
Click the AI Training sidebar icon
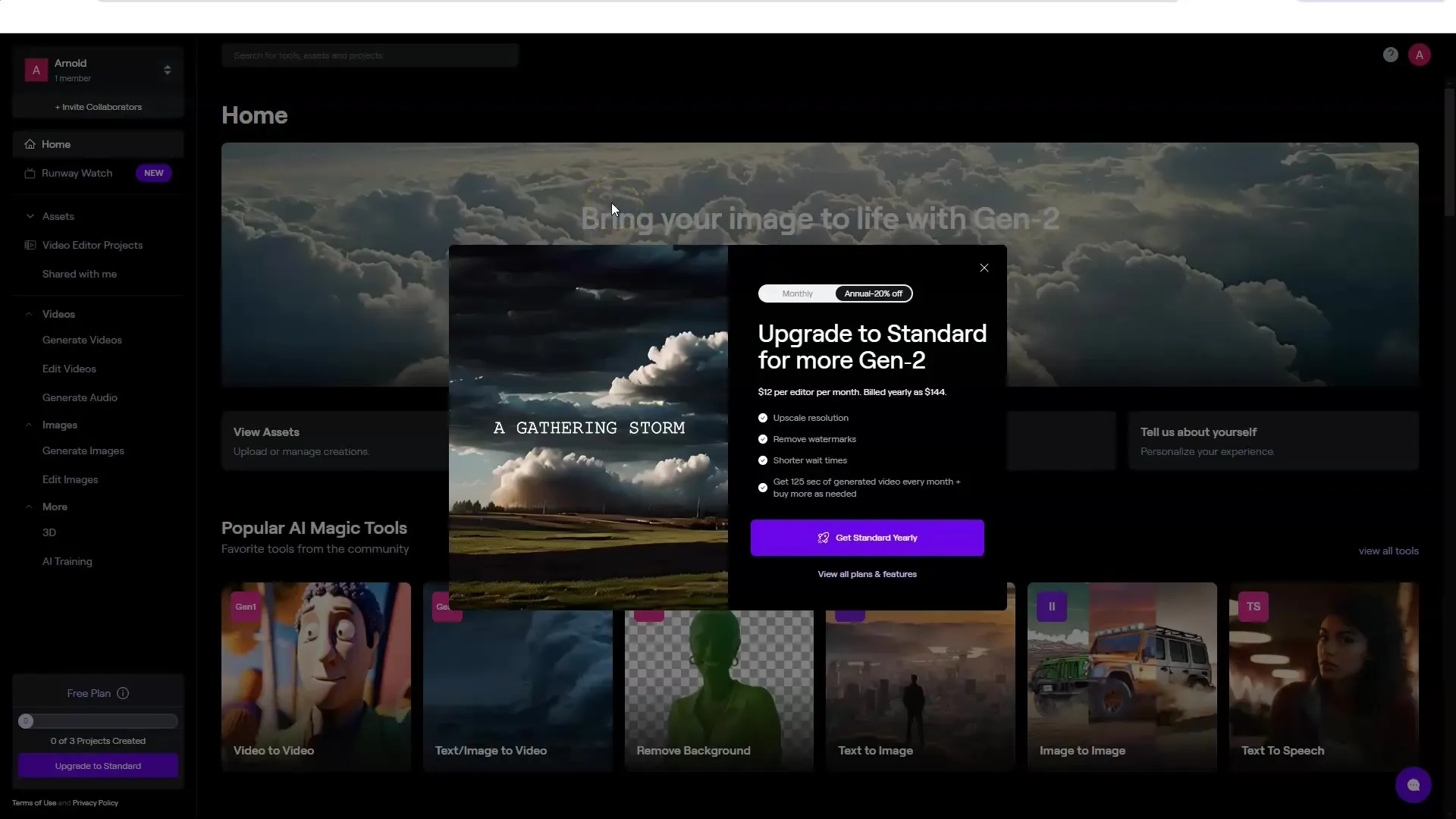(x=67, y=561)
